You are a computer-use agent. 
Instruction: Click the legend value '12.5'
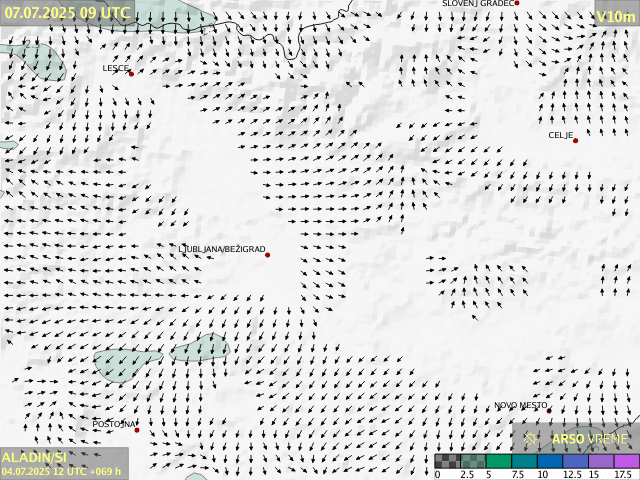tap(572, 475)
